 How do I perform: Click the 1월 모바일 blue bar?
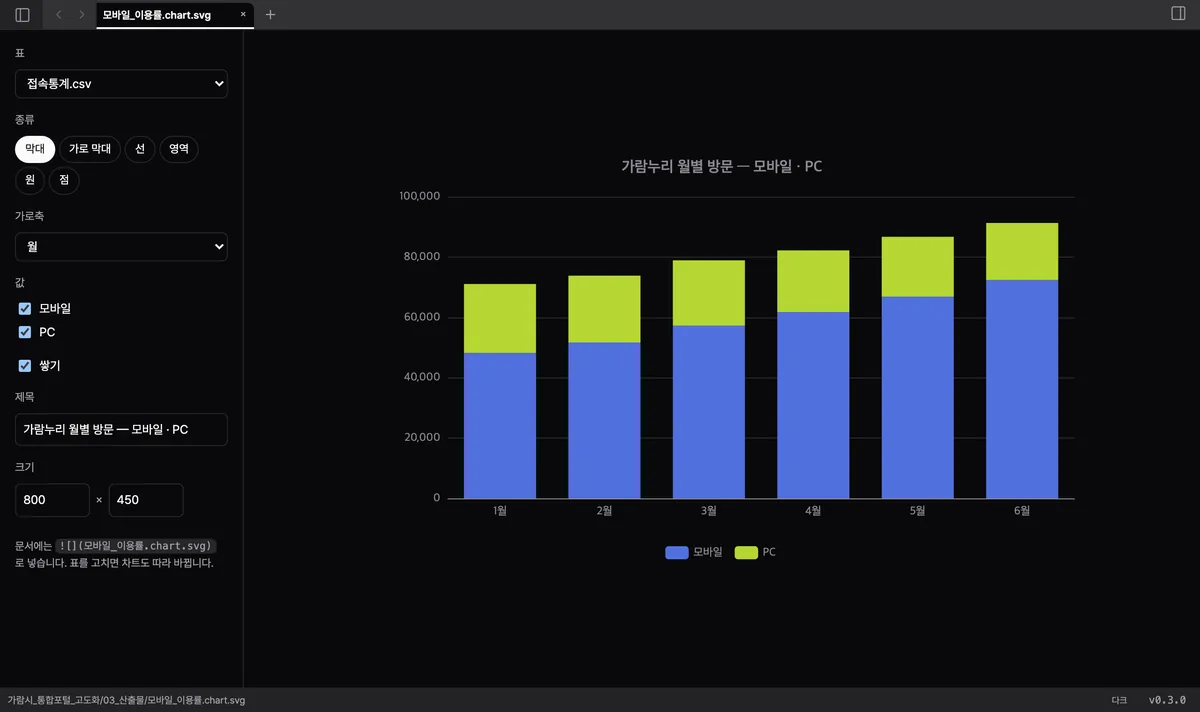click(x=500, y=425)
